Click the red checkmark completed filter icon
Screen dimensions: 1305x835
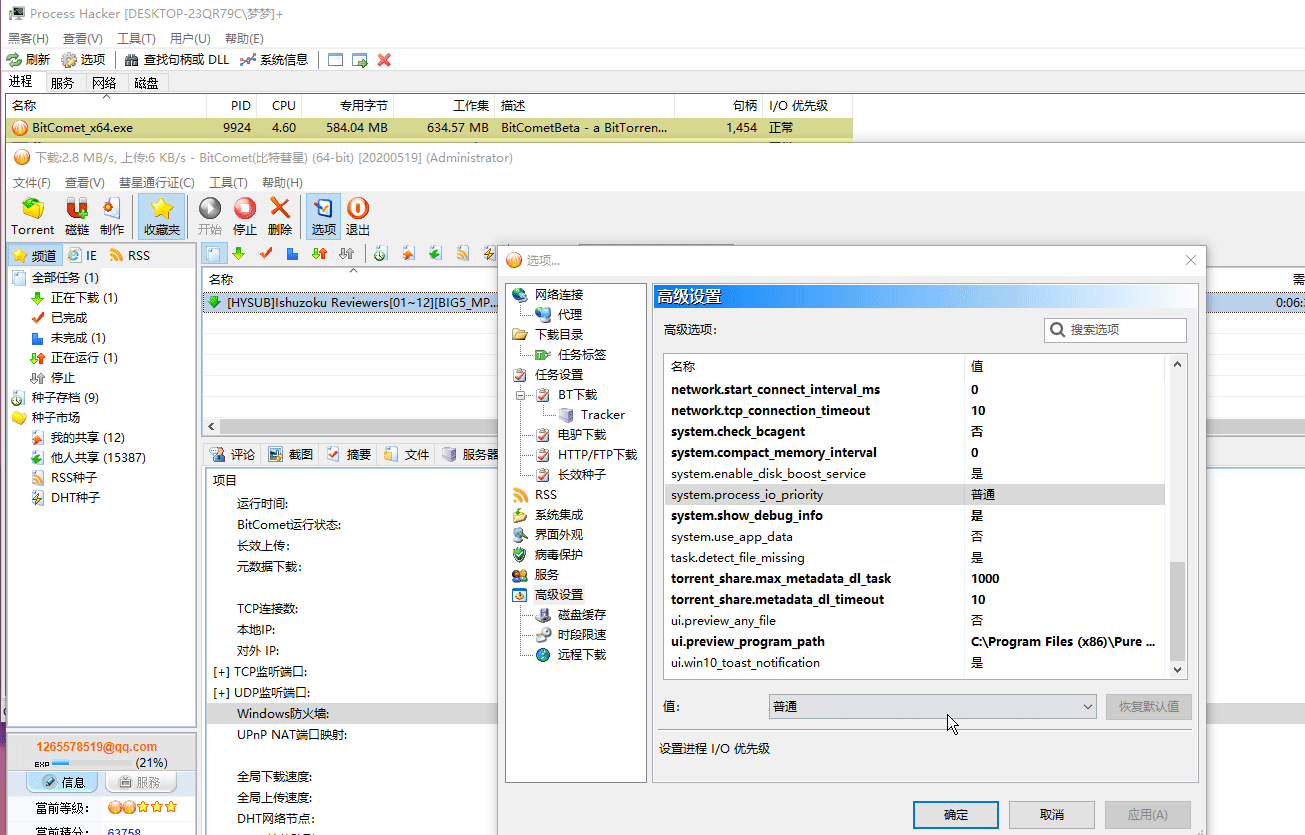point(266,254)
